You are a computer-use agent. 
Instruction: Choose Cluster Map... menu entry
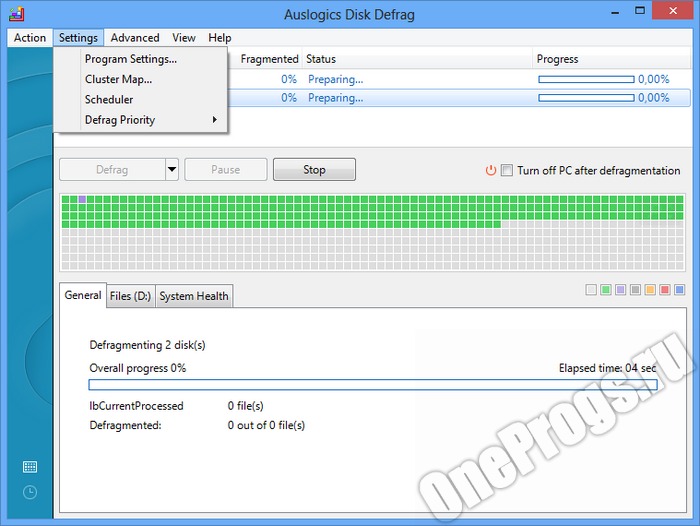click(x=141, y=79)
